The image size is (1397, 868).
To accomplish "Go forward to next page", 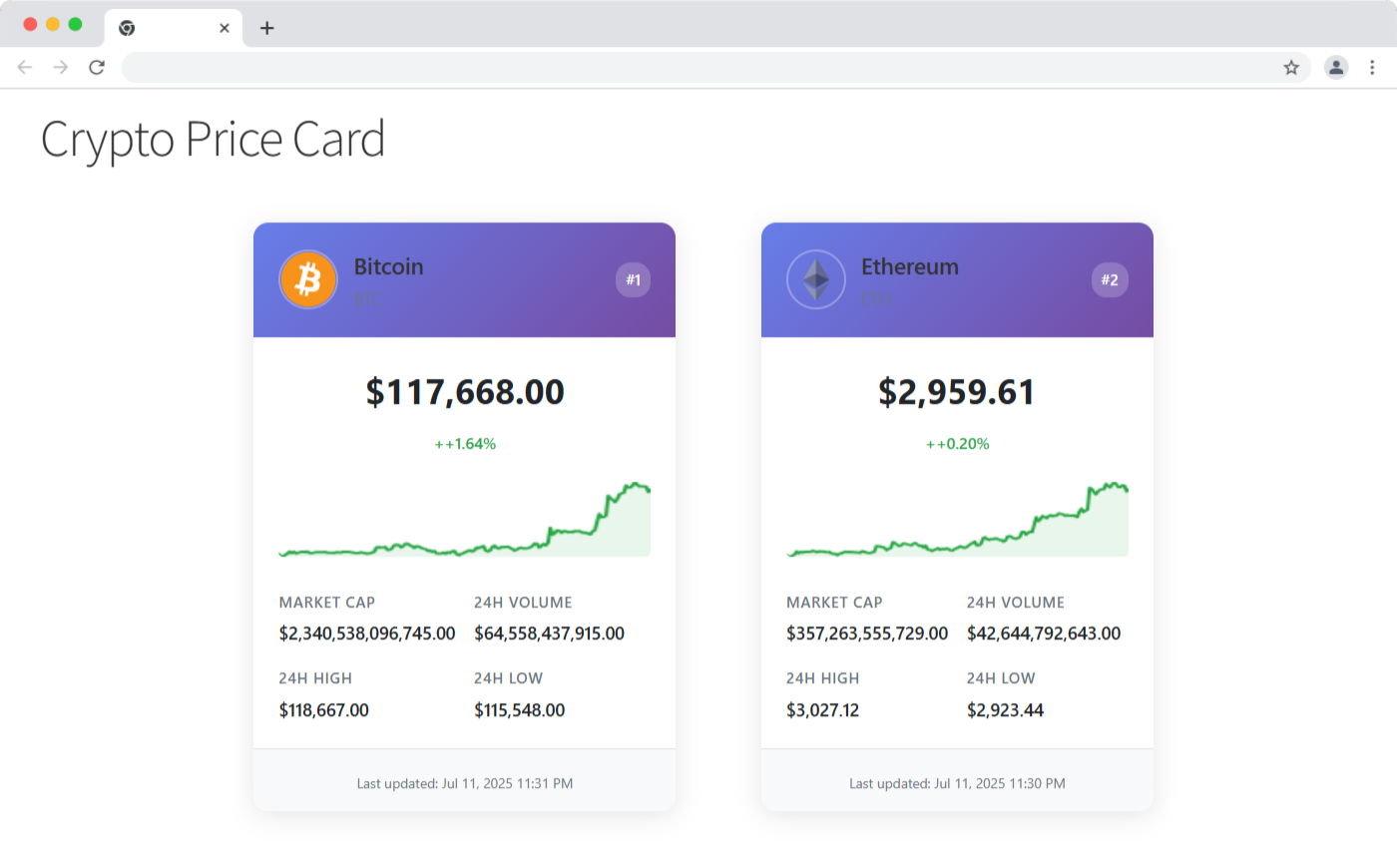I will pyautogui.click(x=61, y=68).
